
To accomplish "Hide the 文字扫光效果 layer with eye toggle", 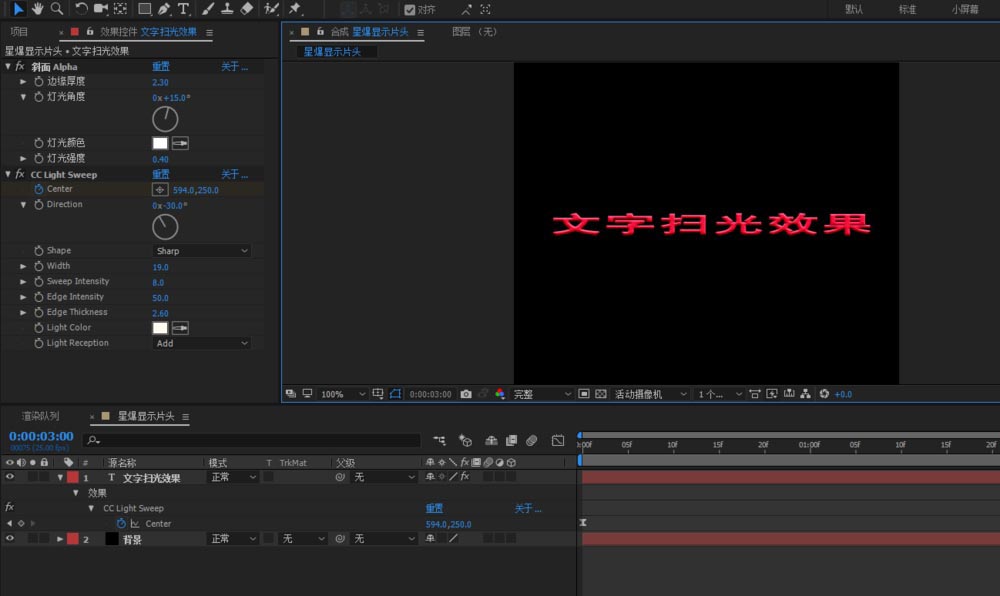I will pyautogui.click(x=10, y=478).
